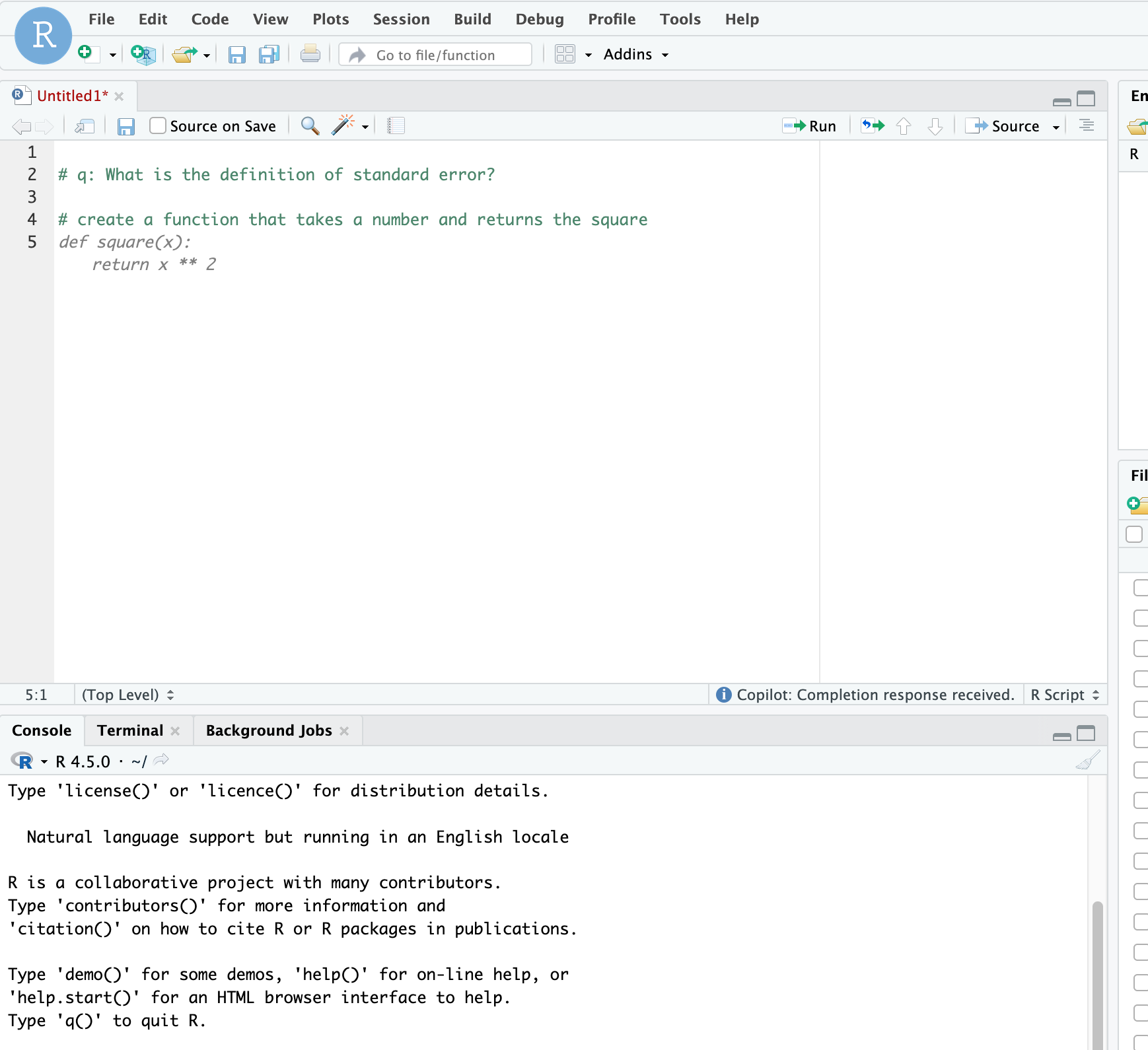Open the Session menu
This screenshot has width=1148, height=1050.
tap(401, 19)
